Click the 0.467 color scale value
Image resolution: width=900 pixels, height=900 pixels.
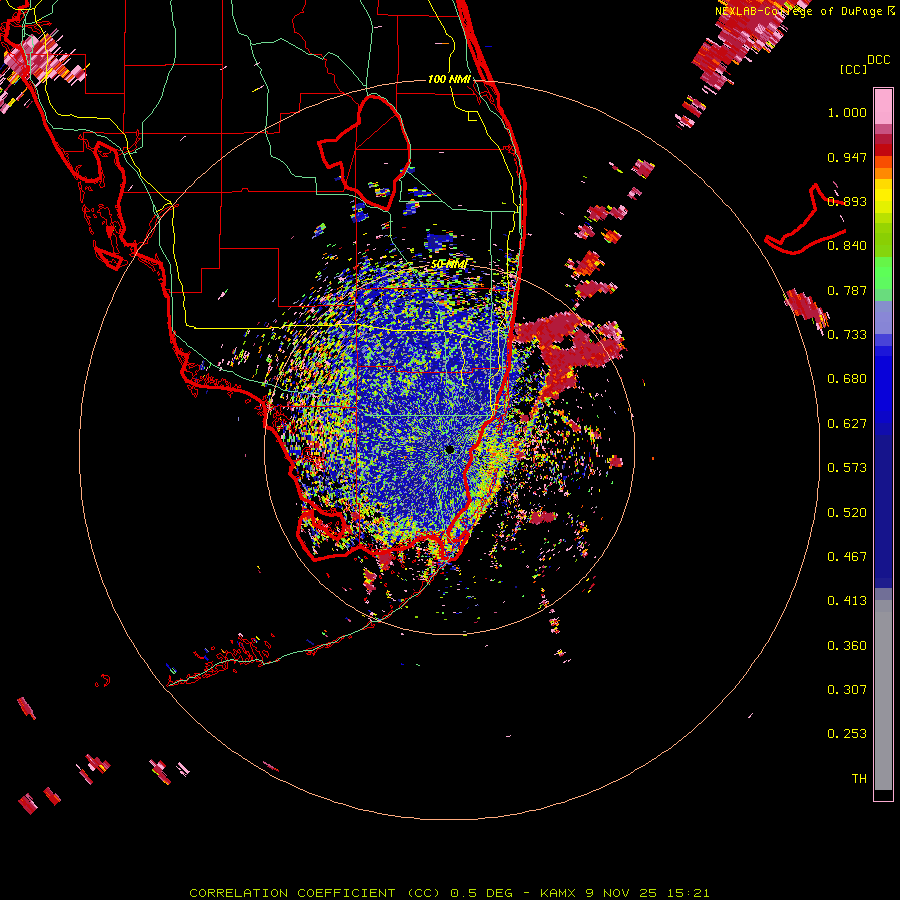click(847, 557)
